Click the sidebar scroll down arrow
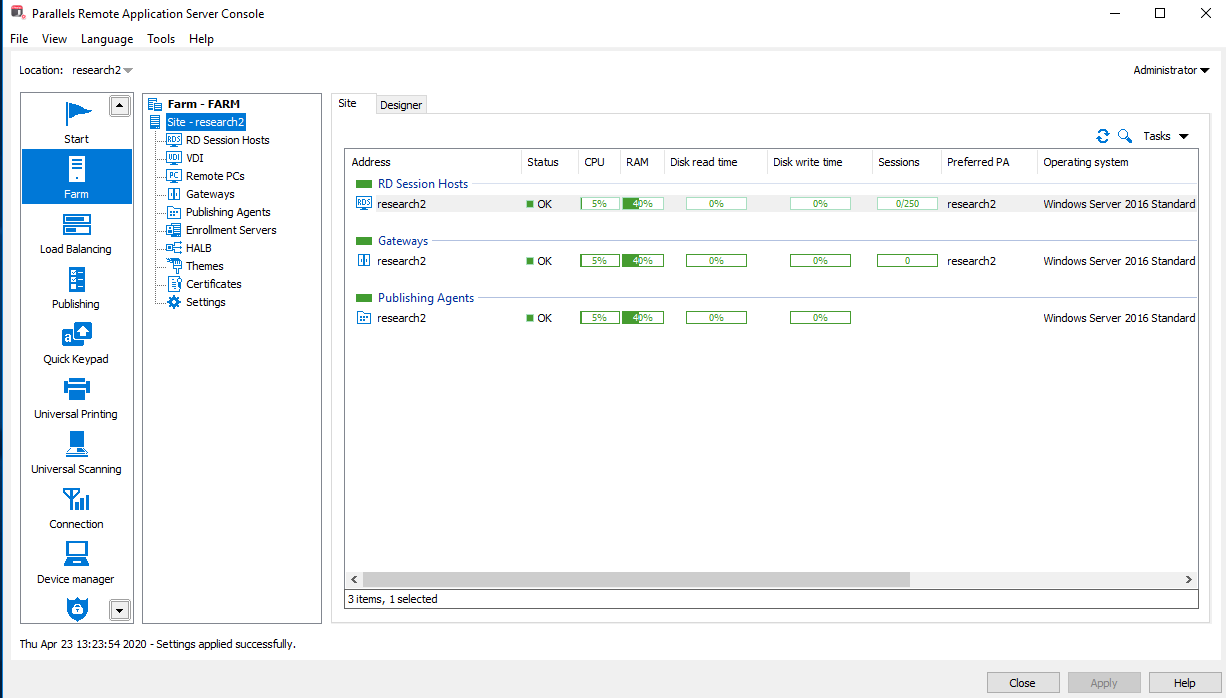 tap(120, 609)
